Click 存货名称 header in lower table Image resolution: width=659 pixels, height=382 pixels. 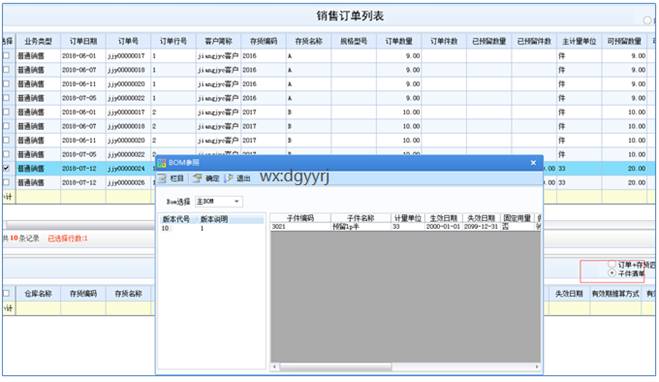click(128, 294)
